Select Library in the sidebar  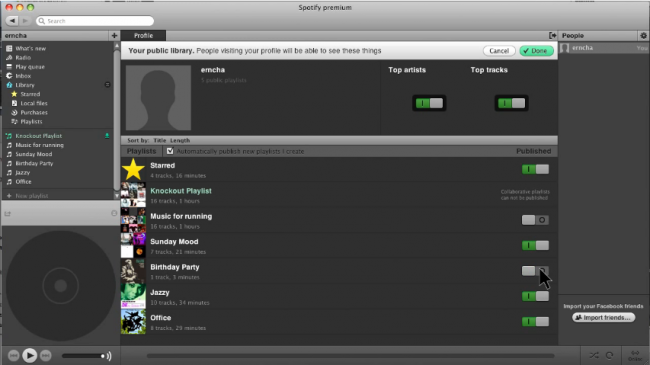(25, 85)
